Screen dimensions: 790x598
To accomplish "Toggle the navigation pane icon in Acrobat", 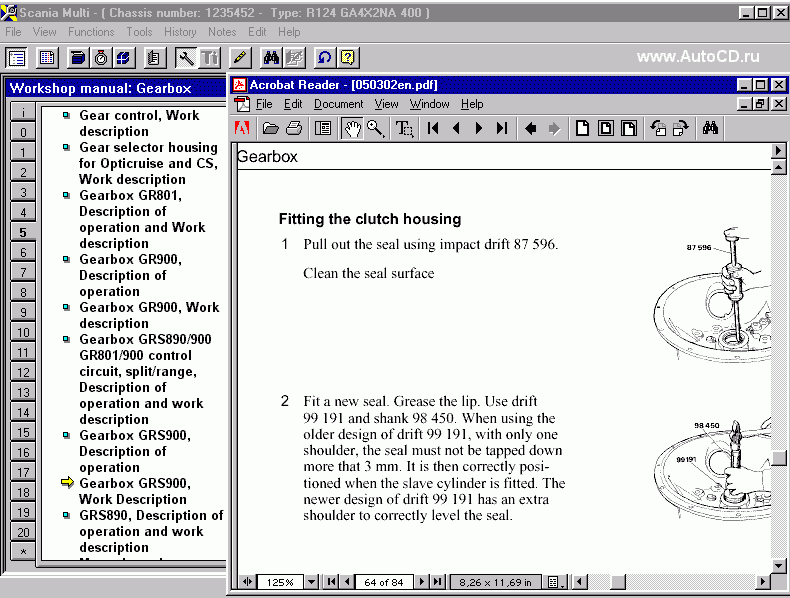I will (322, 128).
